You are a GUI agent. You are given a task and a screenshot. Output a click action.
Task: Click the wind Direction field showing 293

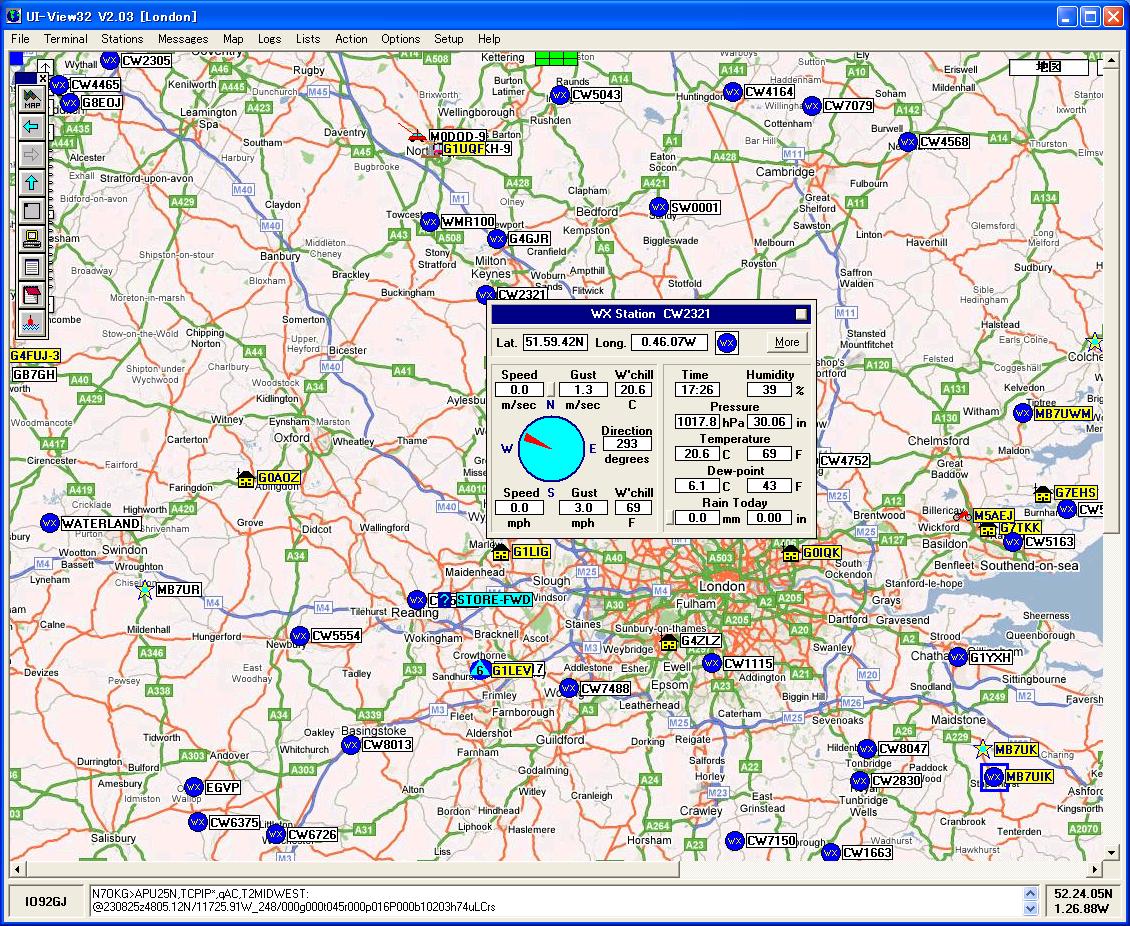(x=627, y=444)
